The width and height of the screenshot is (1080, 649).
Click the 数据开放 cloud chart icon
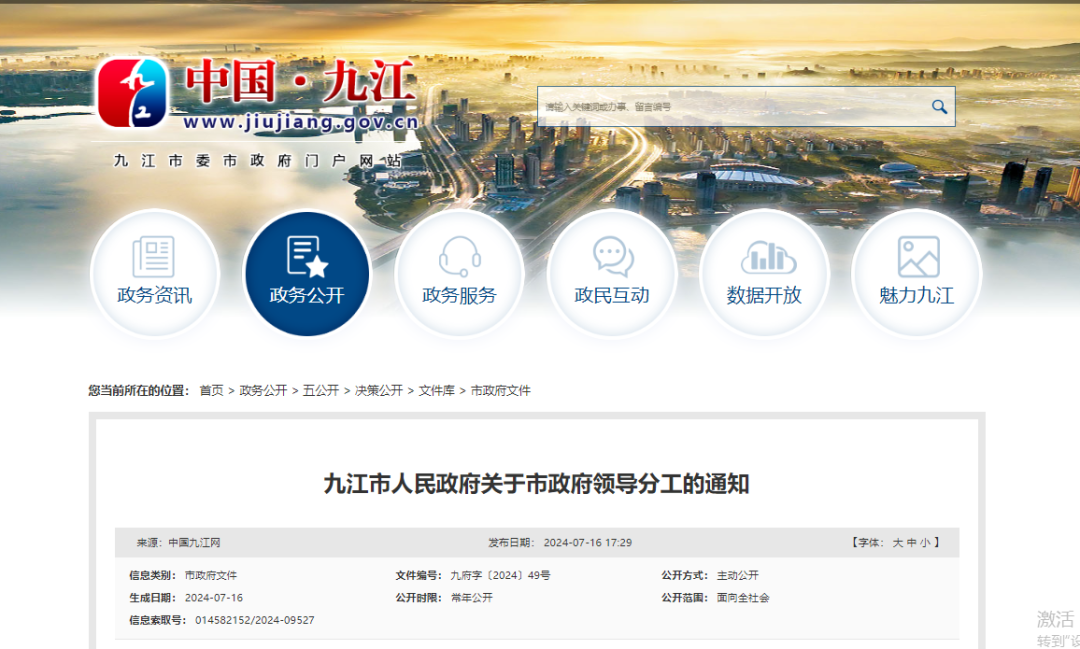pos(767,257)
